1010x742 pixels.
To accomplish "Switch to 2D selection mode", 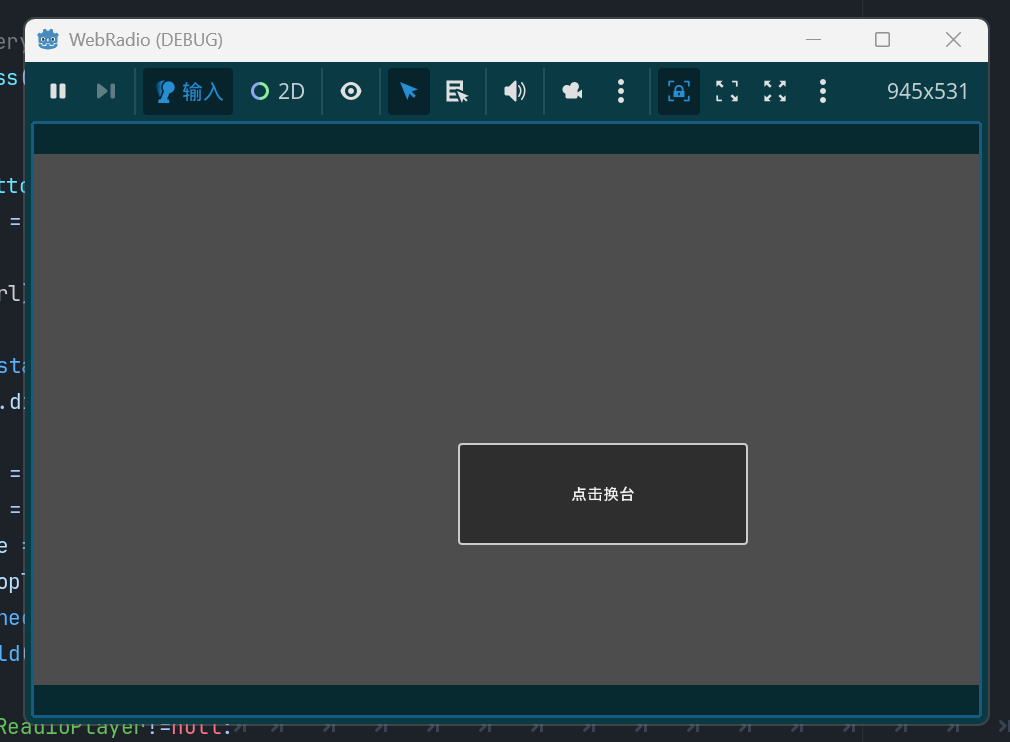I will [278, 92].
